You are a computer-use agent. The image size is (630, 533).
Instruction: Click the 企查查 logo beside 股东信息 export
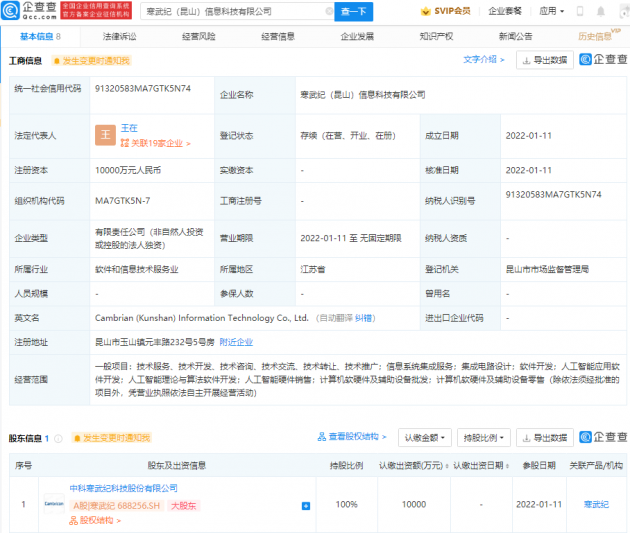point(603,437)
